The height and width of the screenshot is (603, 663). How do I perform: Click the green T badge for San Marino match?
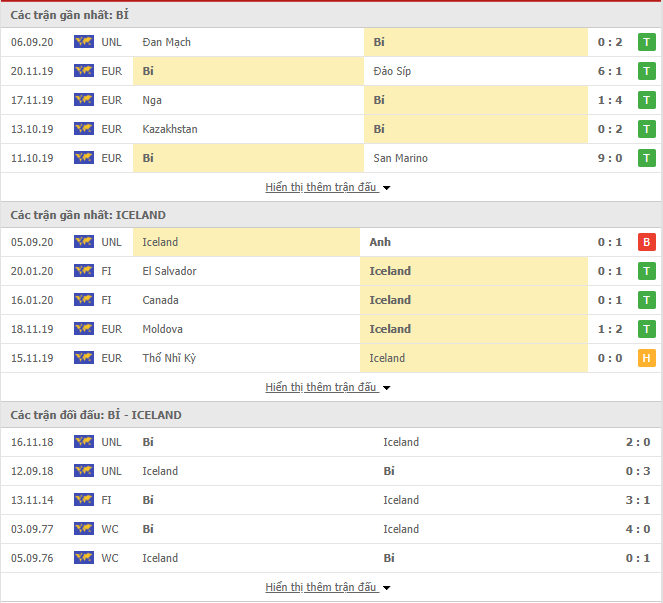(x=647, y=158)
